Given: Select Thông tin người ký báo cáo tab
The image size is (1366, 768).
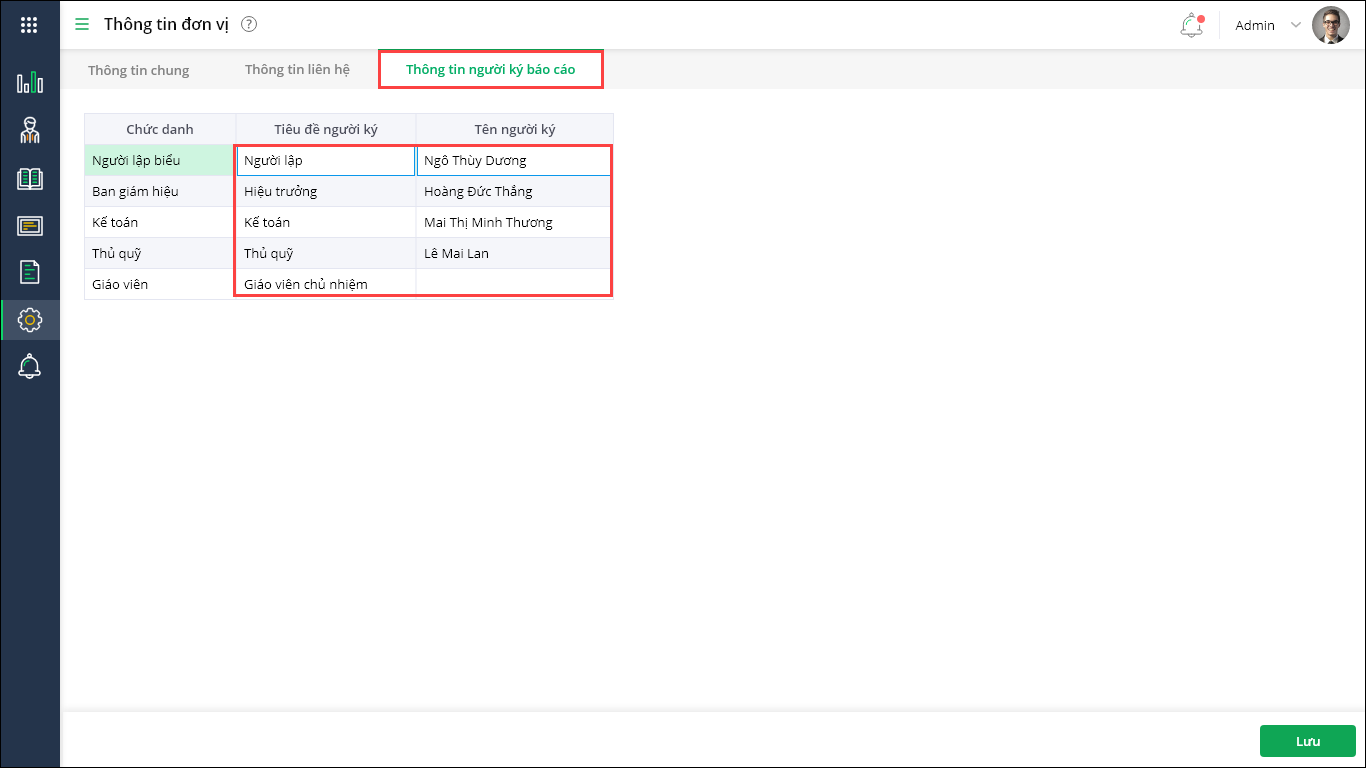Looking at the screenshot, I should pyautogui.click(x=490, y=70).
